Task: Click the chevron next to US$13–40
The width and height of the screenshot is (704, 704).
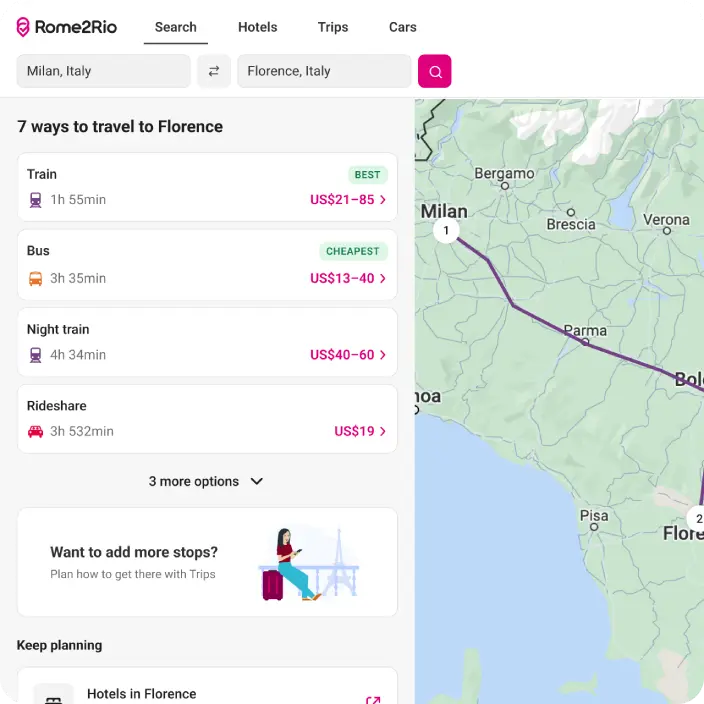Action: (x=383, y=278)
